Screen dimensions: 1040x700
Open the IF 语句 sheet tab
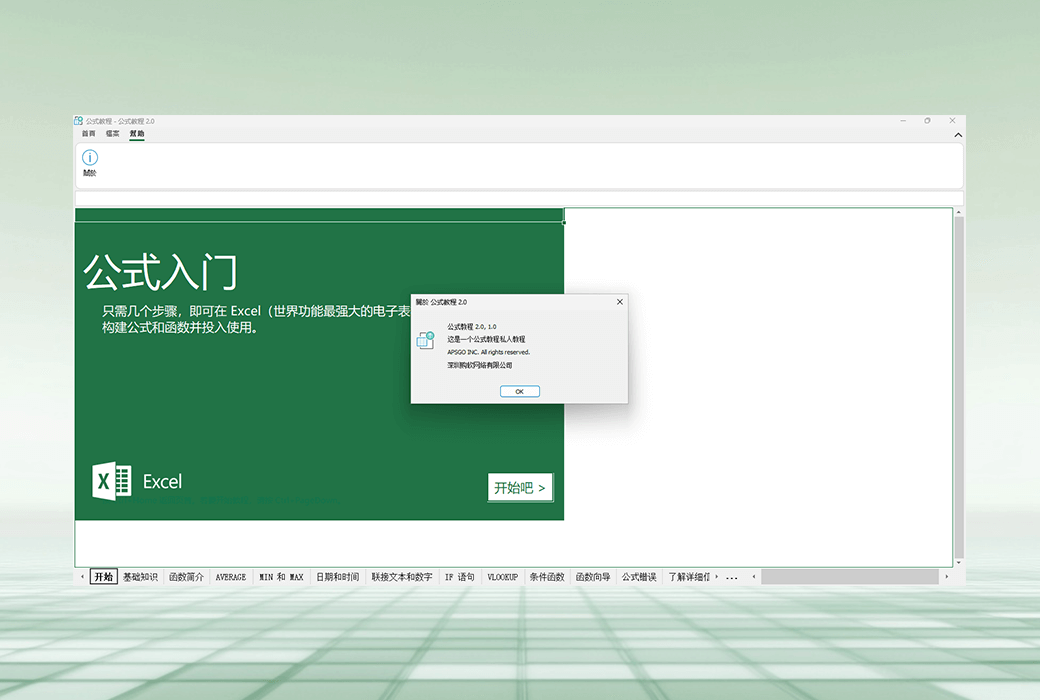point(460,577)
